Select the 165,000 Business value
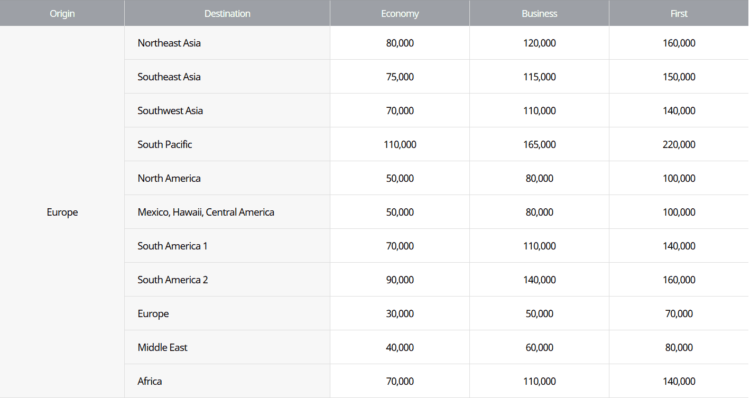This screenshot has width=750, height=398. tap(539, 144)
